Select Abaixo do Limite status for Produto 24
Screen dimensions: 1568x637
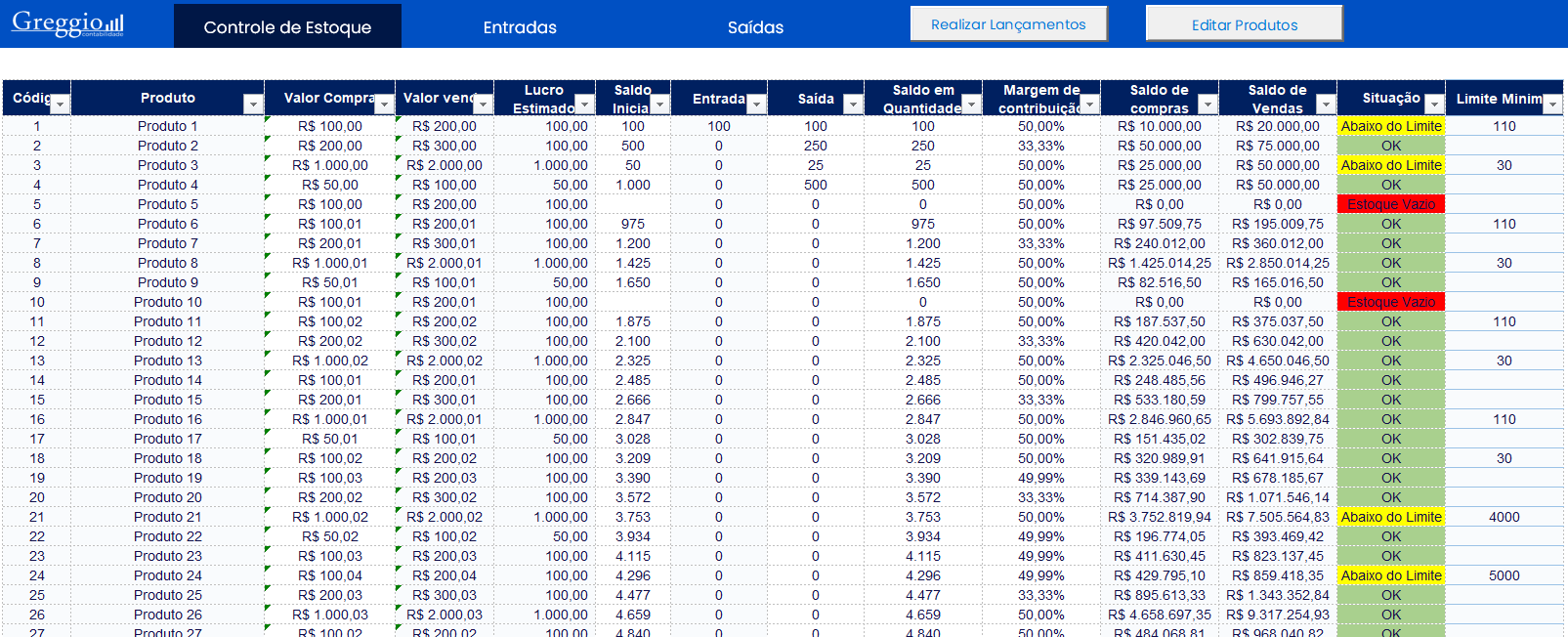pos(1391,575)
